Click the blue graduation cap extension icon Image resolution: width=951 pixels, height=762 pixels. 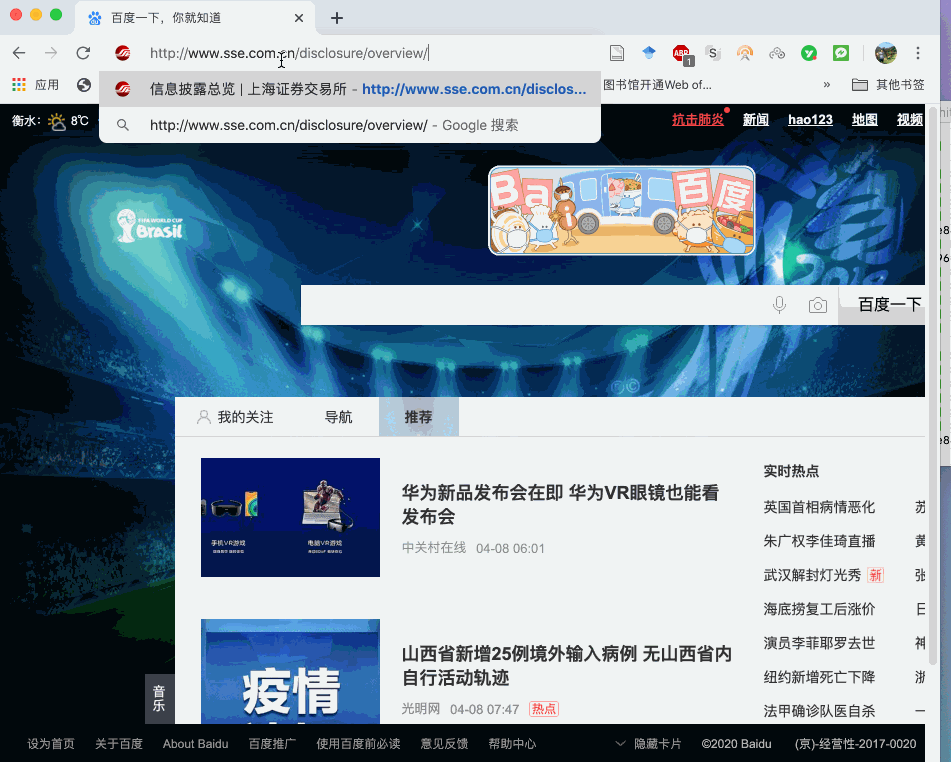pyautogui.click(x=649, y=53)
